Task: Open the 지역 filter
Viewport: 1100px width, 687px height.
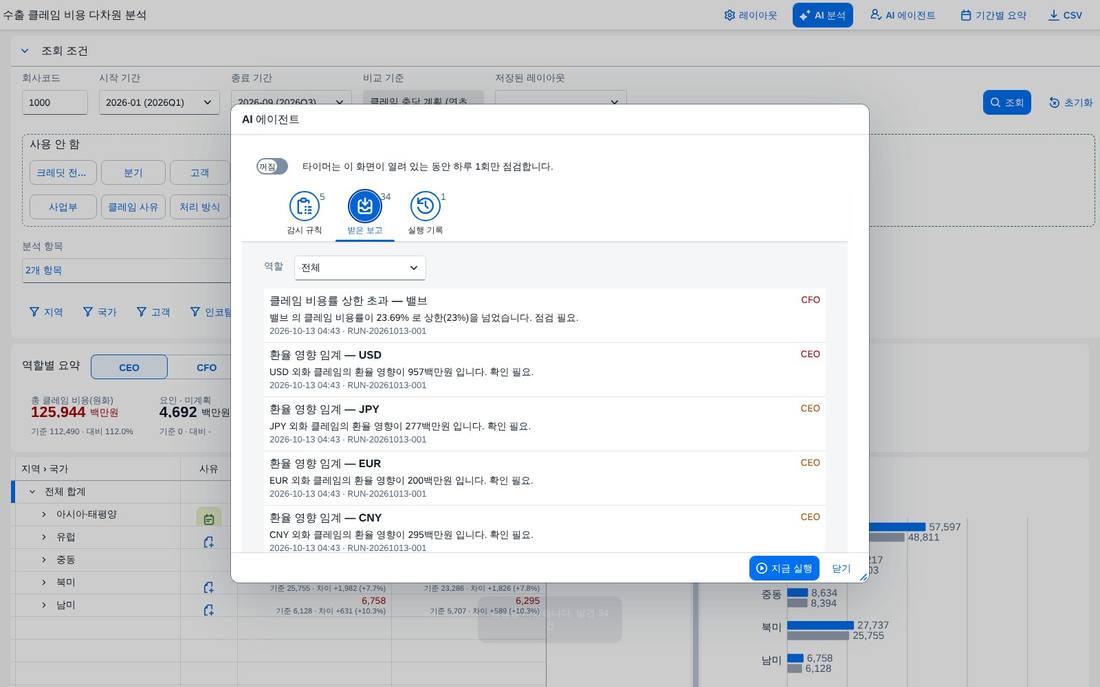Action: pyautogui.click(x=46, y=312)
